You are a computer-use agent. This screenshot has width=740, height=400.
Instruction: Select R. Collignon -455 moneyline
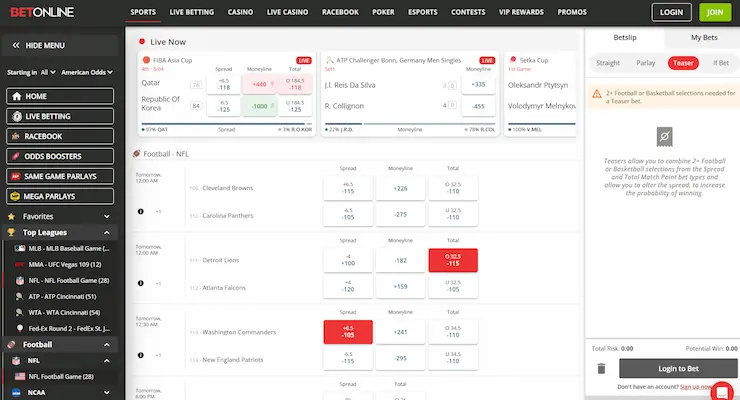click(478, 106)
